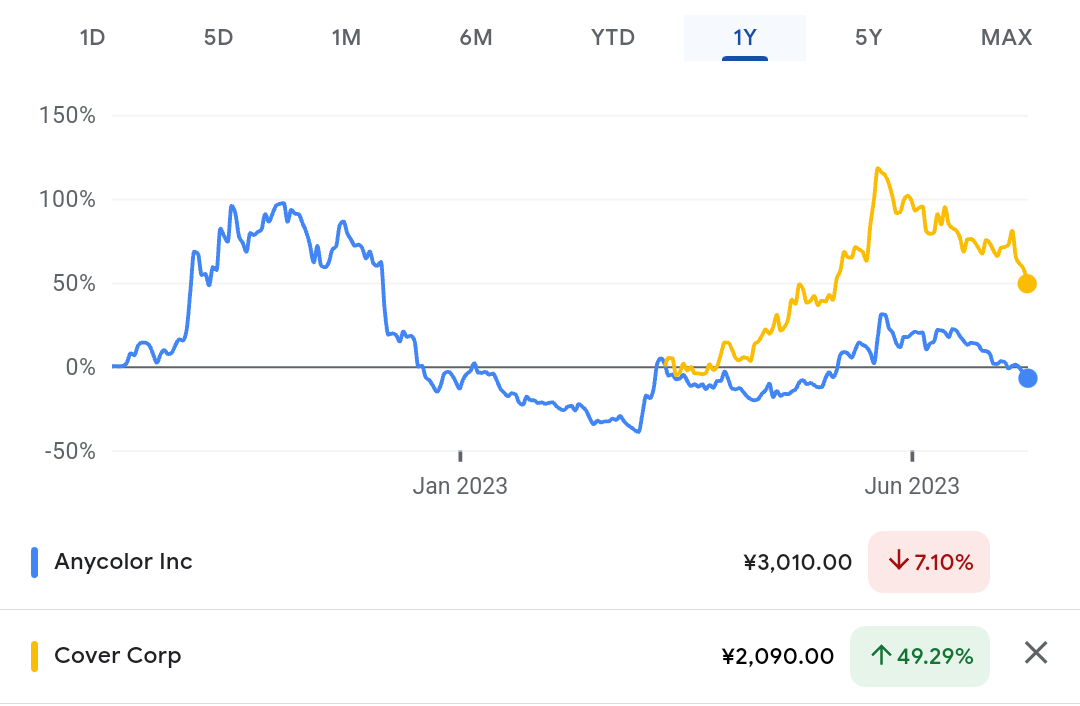Click the yellow endpoint dot on the chart

pyautogui.click(x=1027, y=284)
